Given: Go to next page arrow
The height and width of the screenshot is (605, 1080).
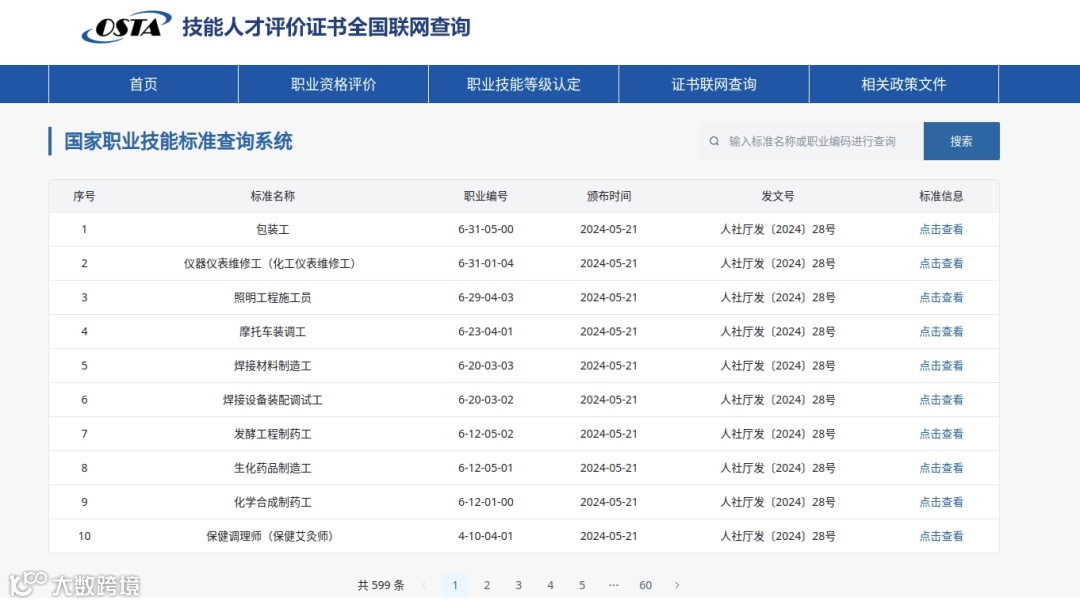Looking at the screenshot, I should tap(677, 585).
